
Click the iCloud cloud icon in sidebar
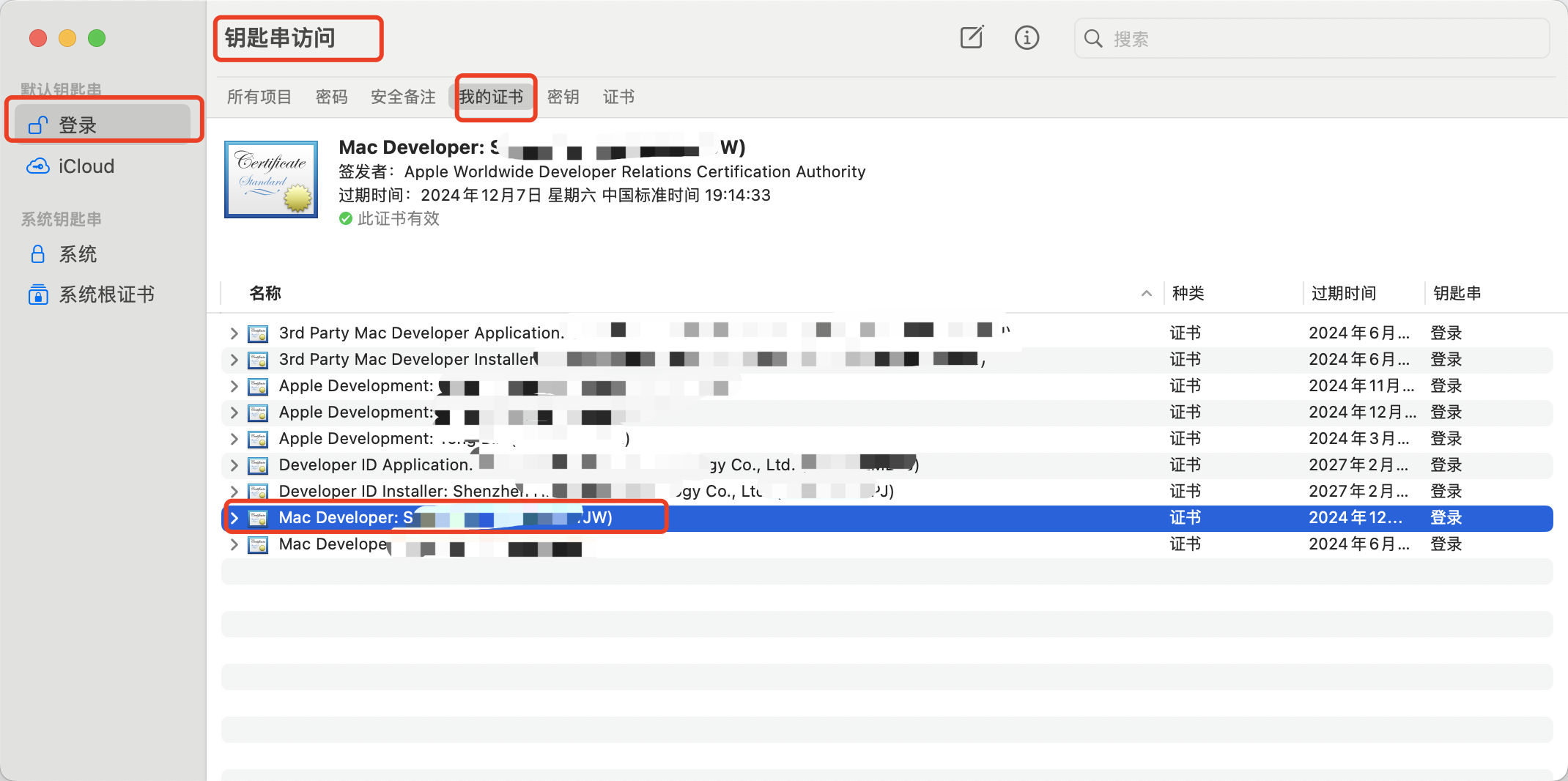[x=38, y=166]
